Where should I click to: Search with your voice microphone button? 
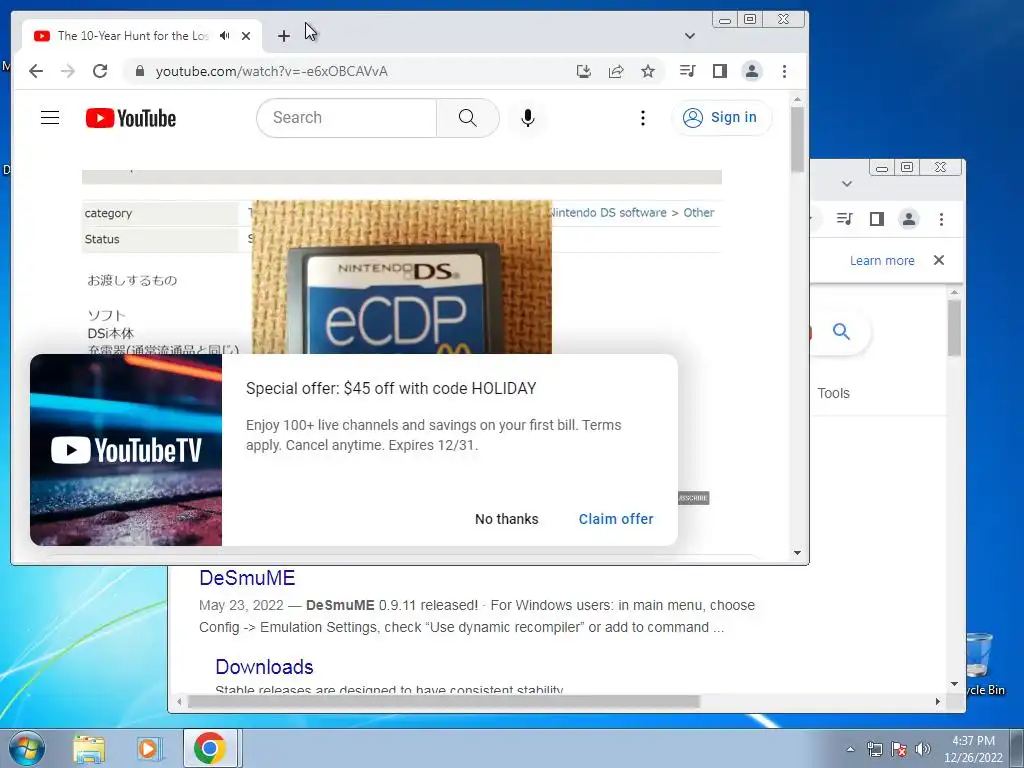528,118
